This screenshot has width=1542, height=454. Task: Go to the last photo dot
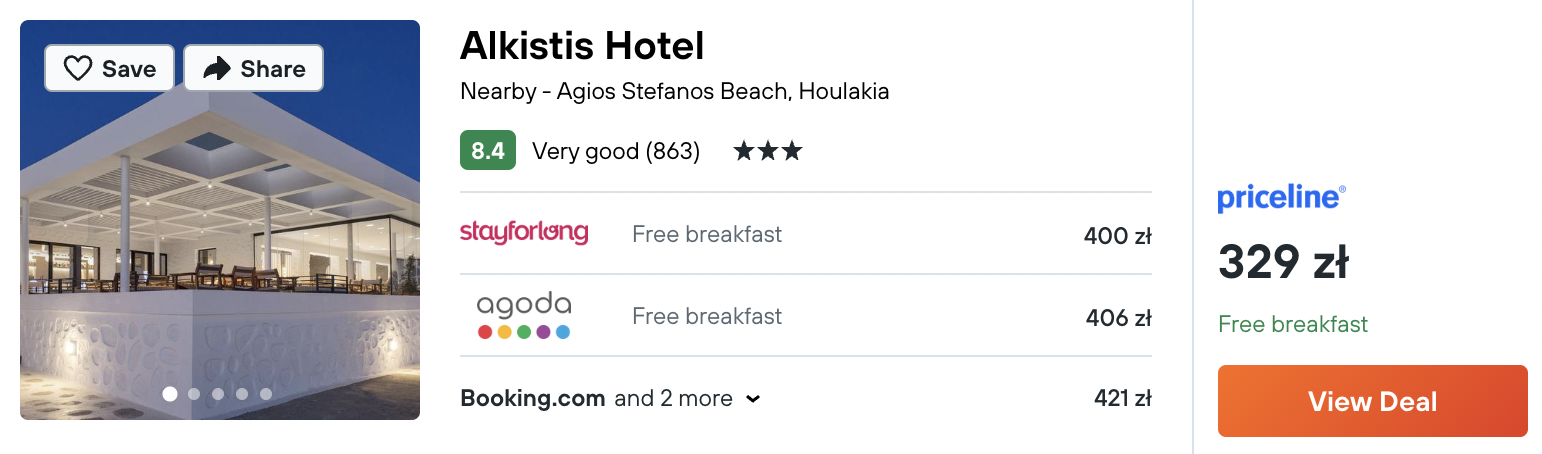266,394
